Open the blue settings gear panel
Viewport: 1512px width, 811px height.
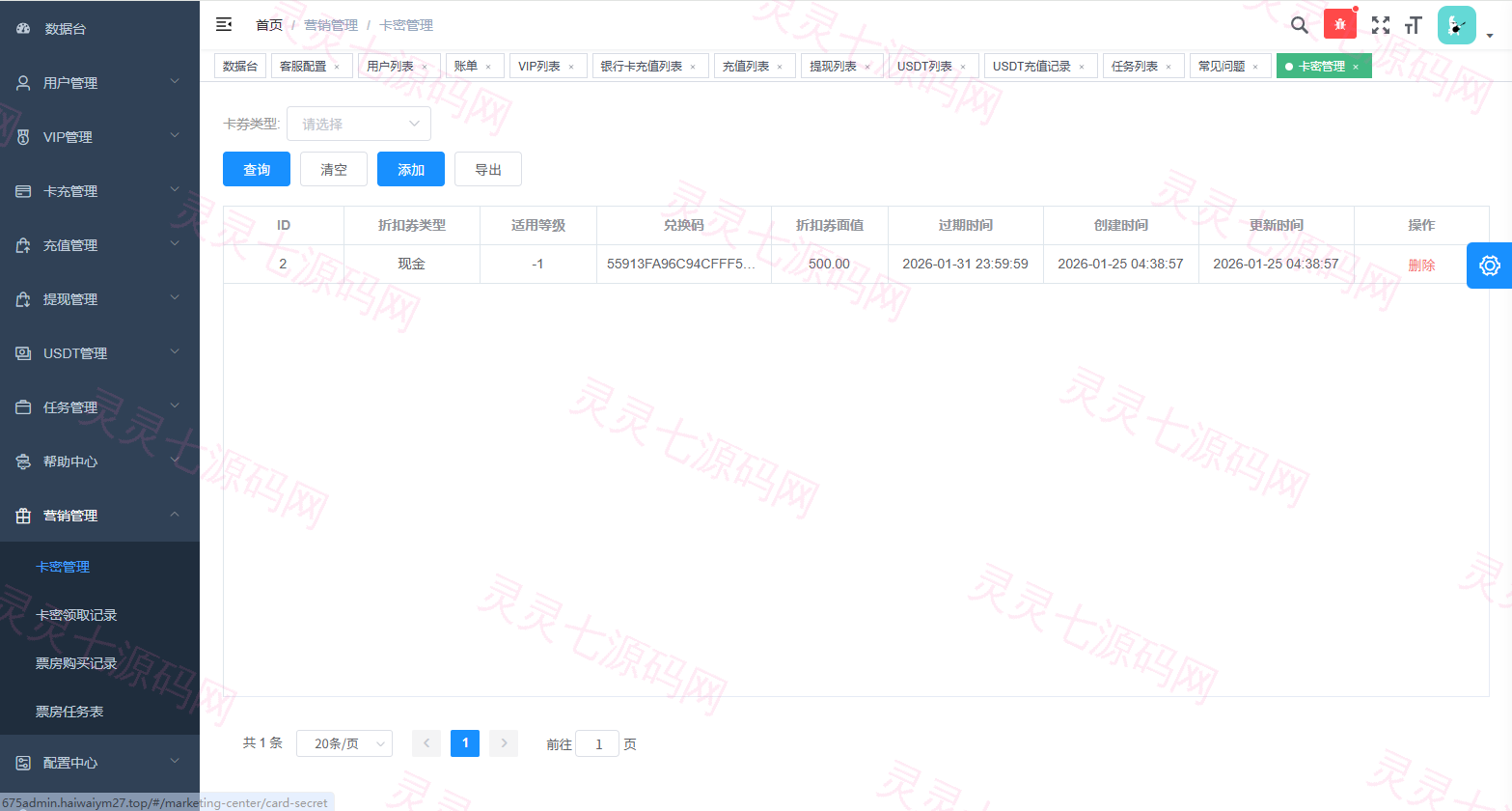tap(1489, 266)
